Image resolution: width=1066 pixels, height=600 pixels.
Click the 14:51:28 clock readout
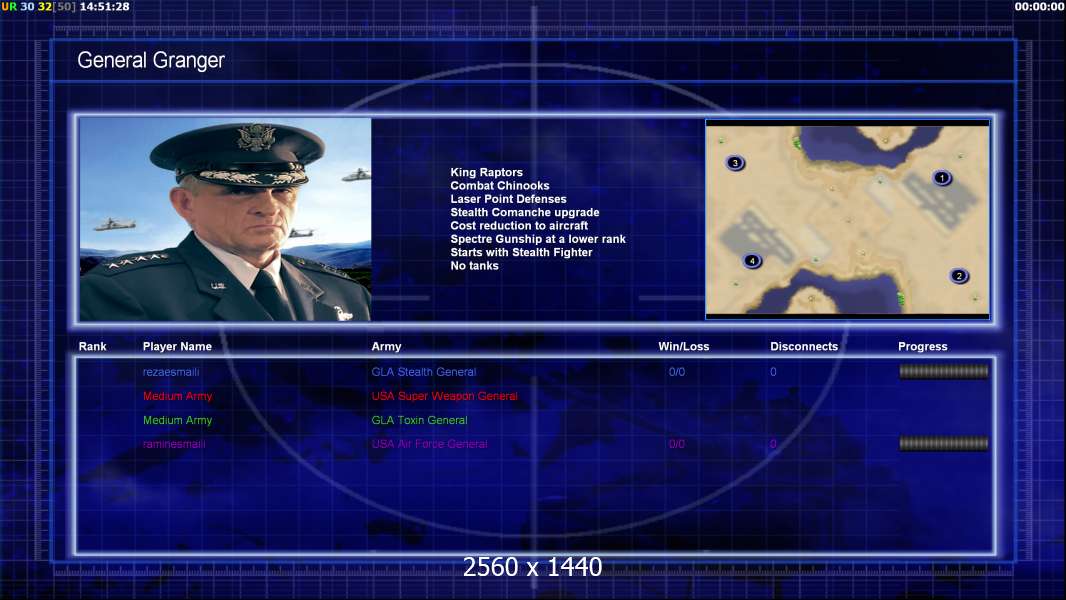(105, 6)
